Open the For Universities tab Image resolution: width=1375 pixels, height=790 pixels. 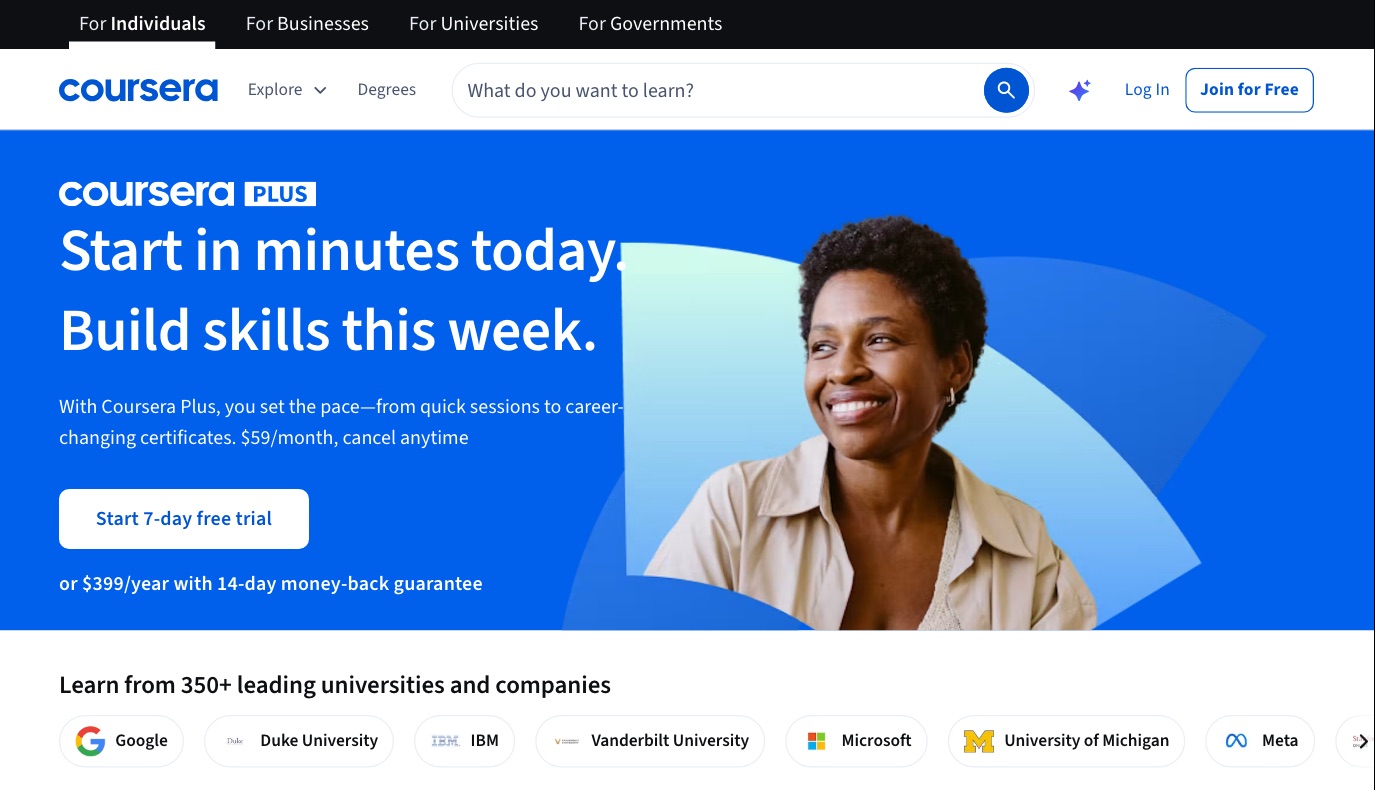[474, 24]
